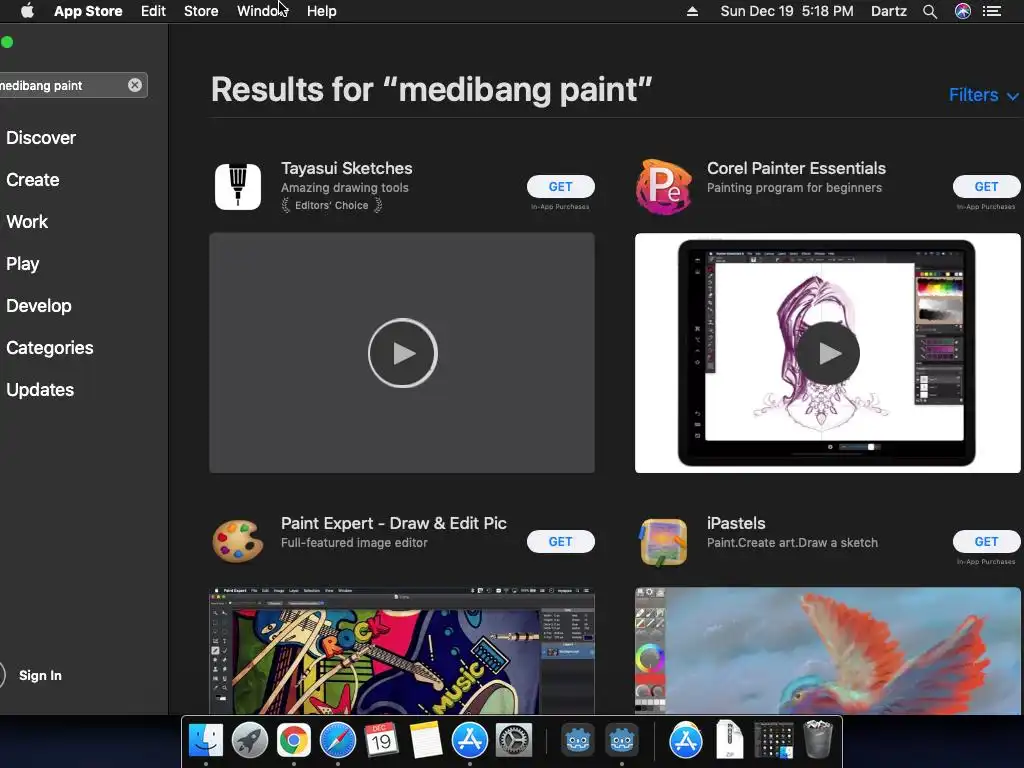The width and height of the screenshot is (1024, 768).
Task: Open the Paint Expert title link
Action: click(394, 523)
